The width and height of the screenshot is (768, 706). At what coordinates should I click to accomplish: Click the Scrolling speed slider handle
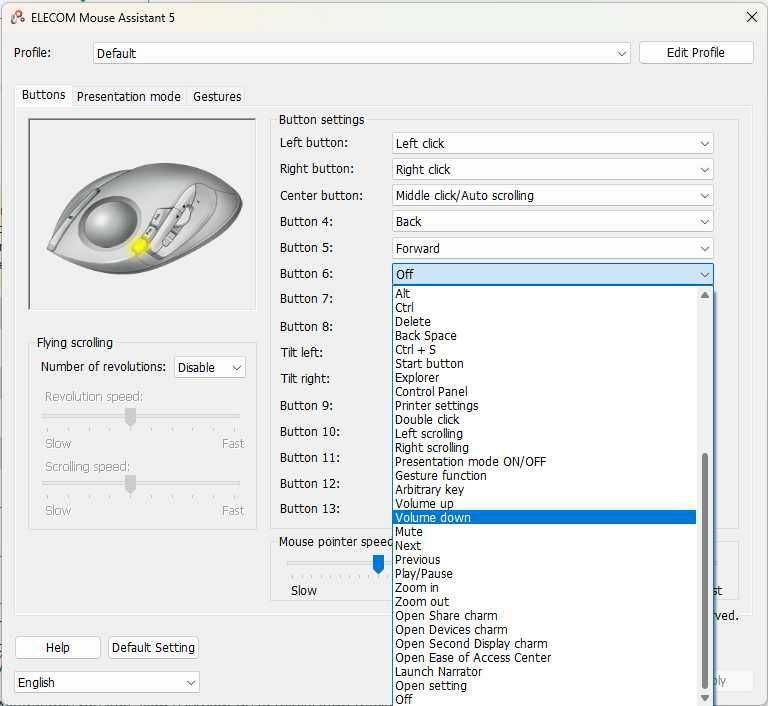pyautogui.click(x=130, y=484)
